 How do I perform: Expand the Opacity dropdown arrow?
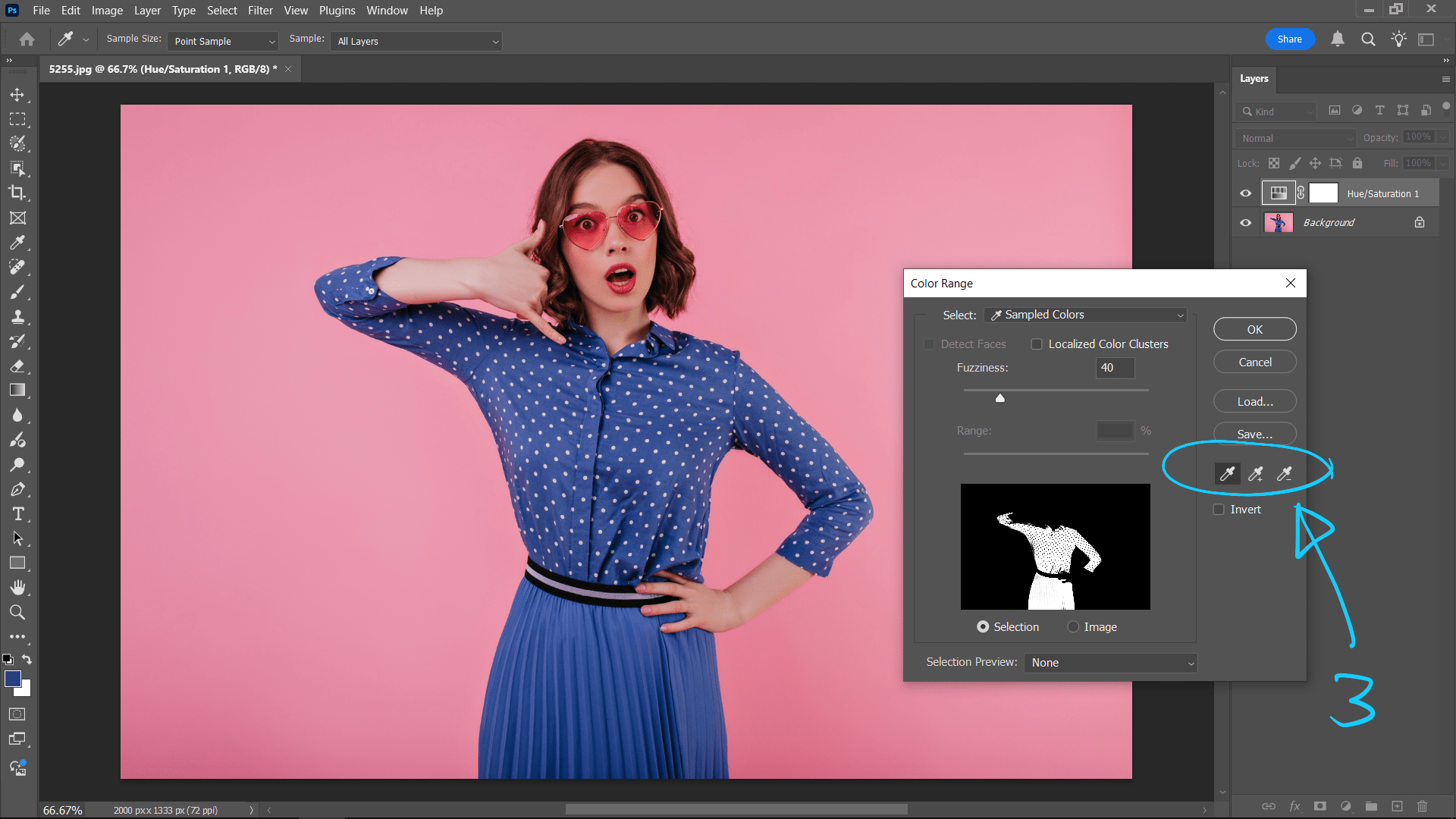click(1442, 137)
